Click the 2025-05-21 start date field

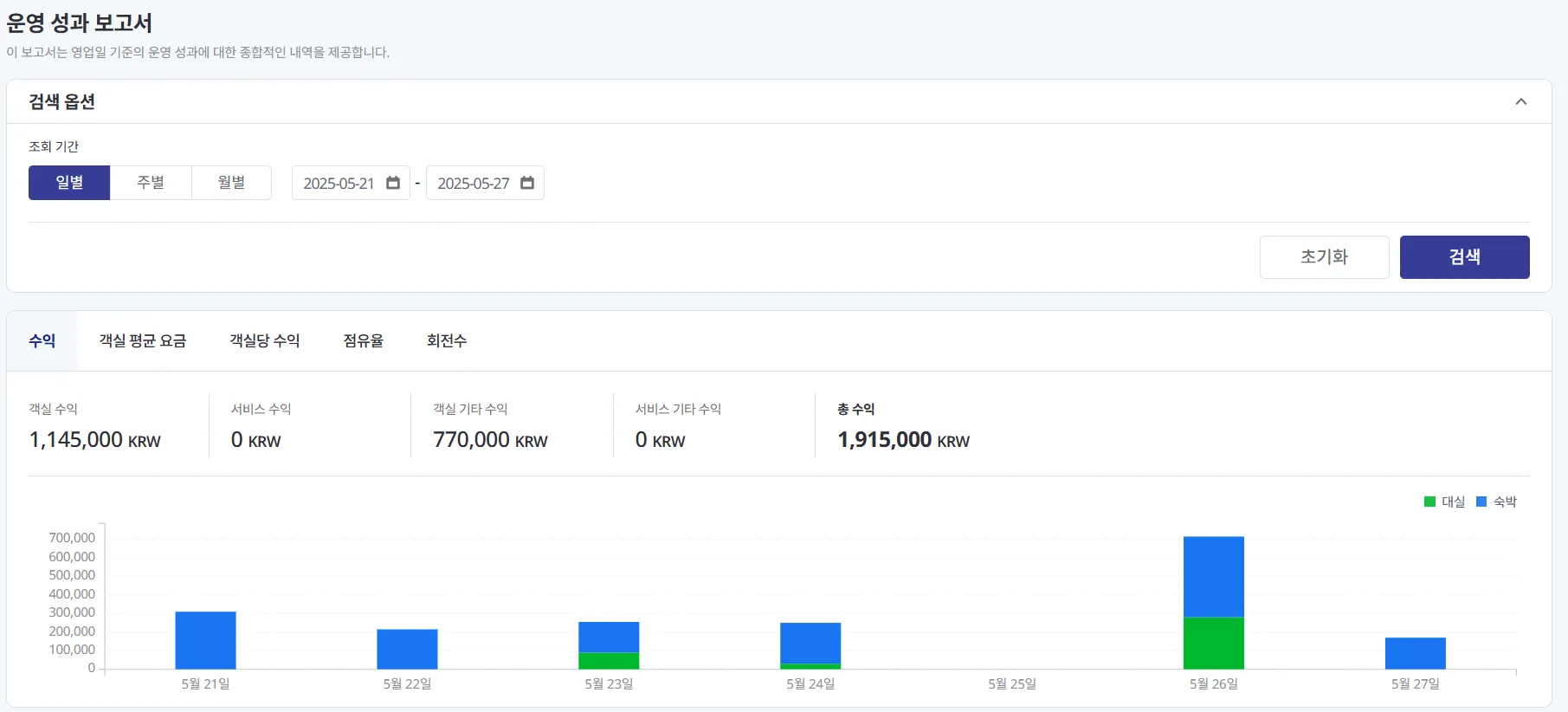(x=351, y=183)
